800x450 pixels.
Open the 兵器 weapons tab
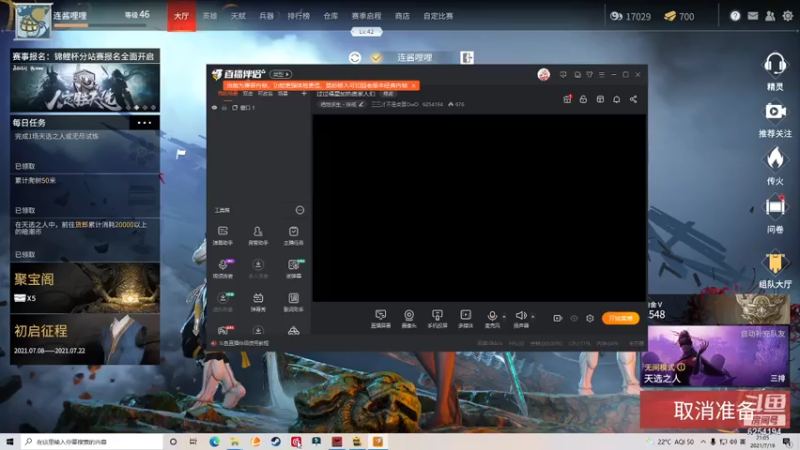coord(266,16)
